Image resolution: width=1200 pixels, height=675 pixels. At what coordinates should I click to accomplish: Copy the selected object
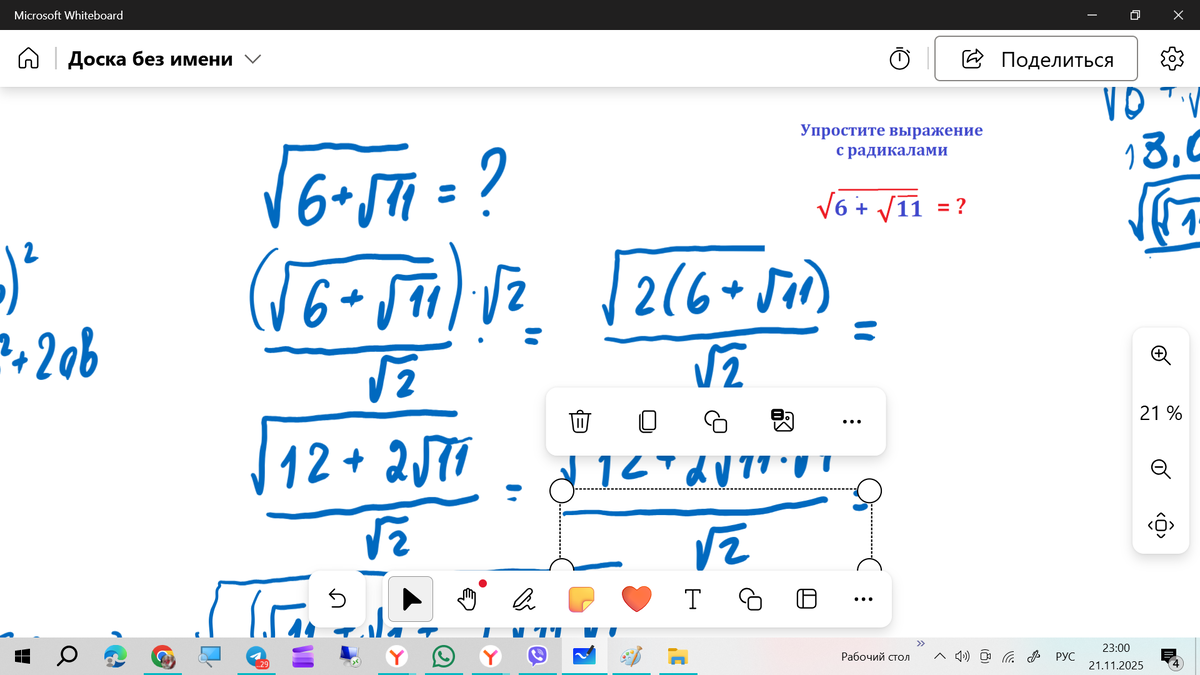coord(647,421)
